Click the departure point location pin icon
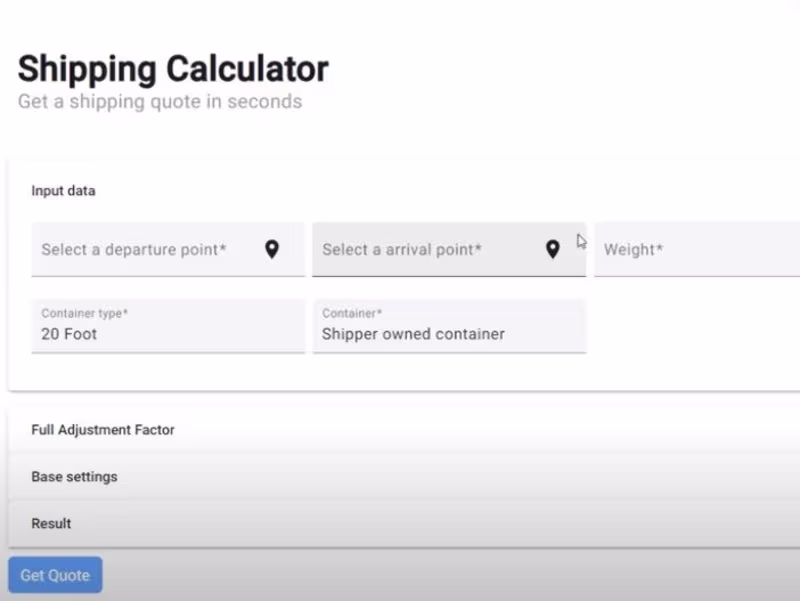This screenshot has width=800, height=601. (272, 249)
